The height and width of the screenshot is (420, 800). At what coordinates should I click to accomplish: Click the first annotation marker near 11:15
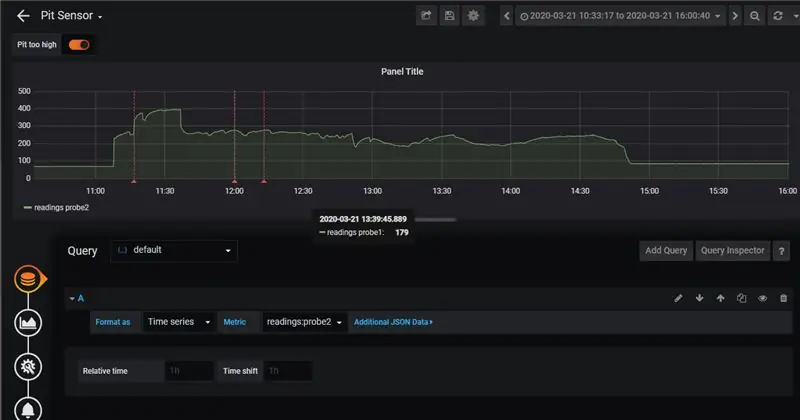(x=134, y=181)
